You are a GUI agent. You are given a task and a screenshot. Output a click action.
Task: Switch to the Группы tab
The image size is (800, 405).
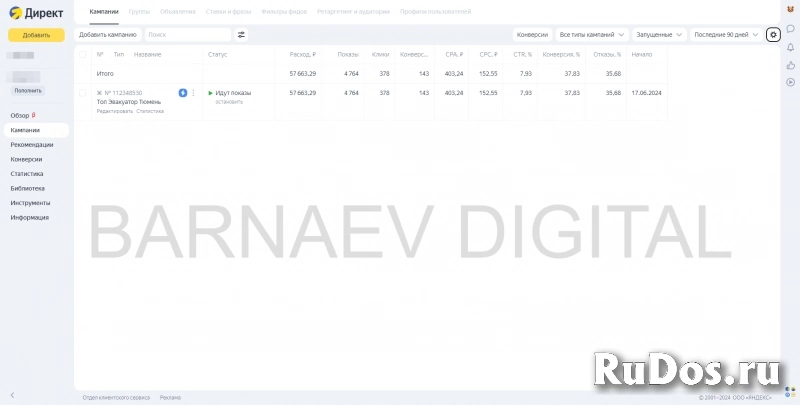pyautogui.click(x=139, y=11)
